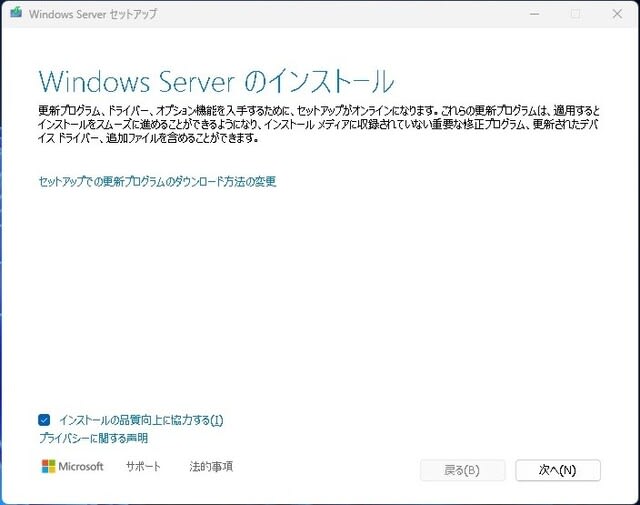
Task: Click the paragraph starting 更新プログラム、ドライバー
Action: click(319, 124)
